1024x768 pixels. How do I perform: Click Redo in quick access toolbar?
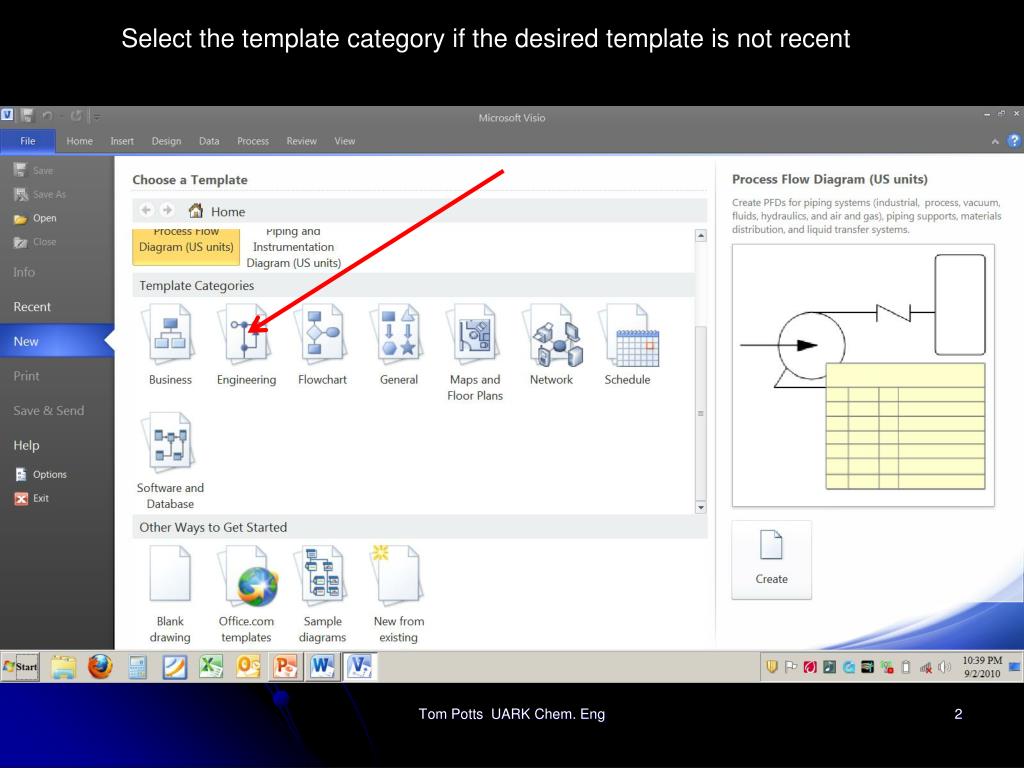[x=76, y=116]
